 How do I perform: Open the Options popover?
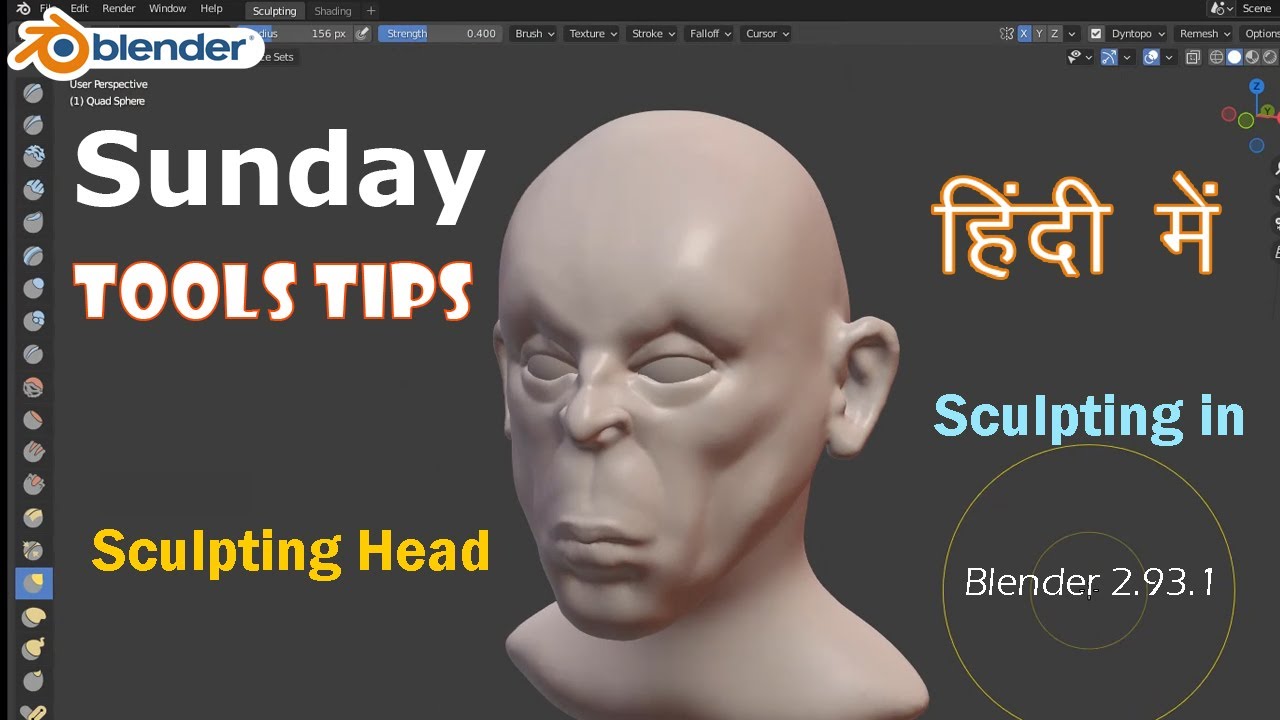pyautogui.click(x=1260, y=34)
